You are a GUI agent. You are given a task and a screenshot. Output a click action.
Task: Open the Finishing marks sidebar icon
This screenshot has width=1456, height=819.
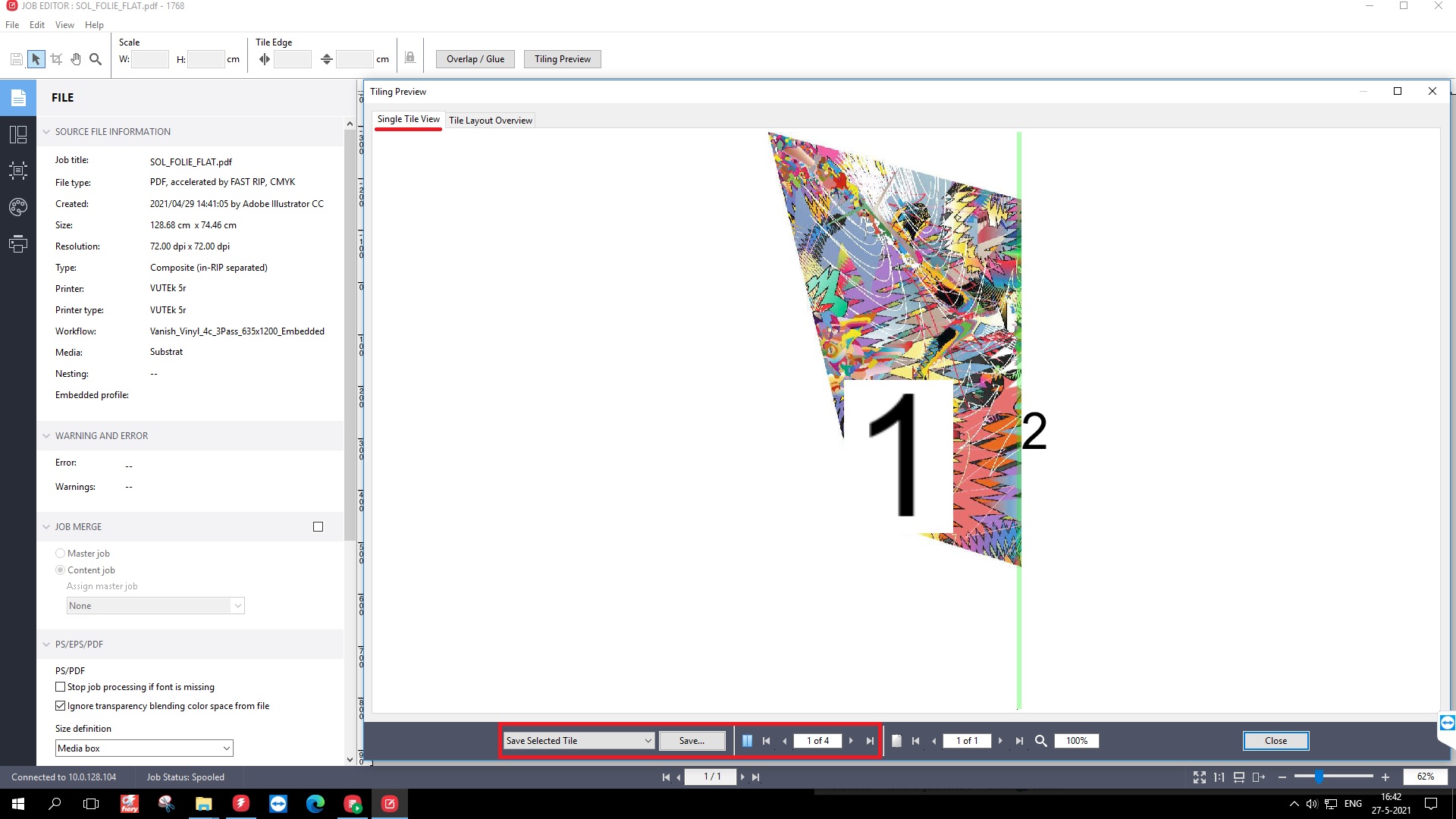18,171
